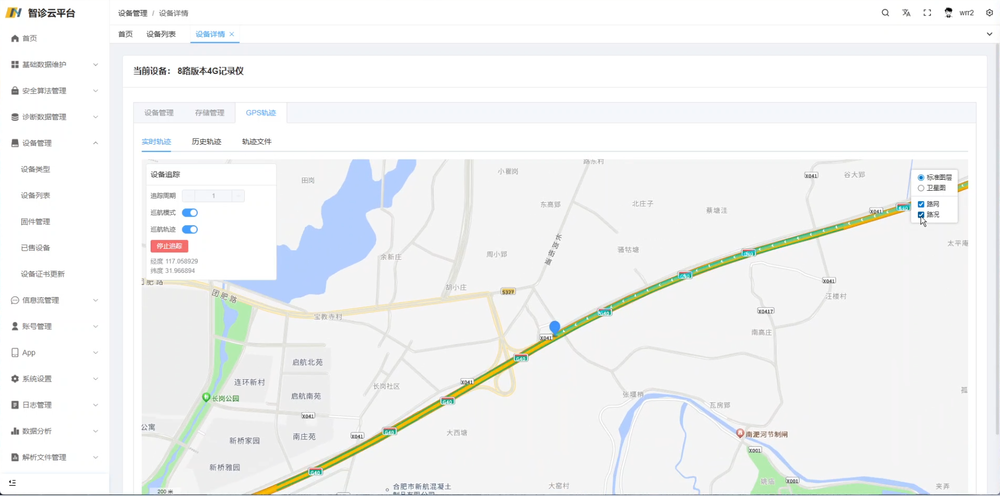Toggle the 巡航模式 switch

click(x=190, y=212)
